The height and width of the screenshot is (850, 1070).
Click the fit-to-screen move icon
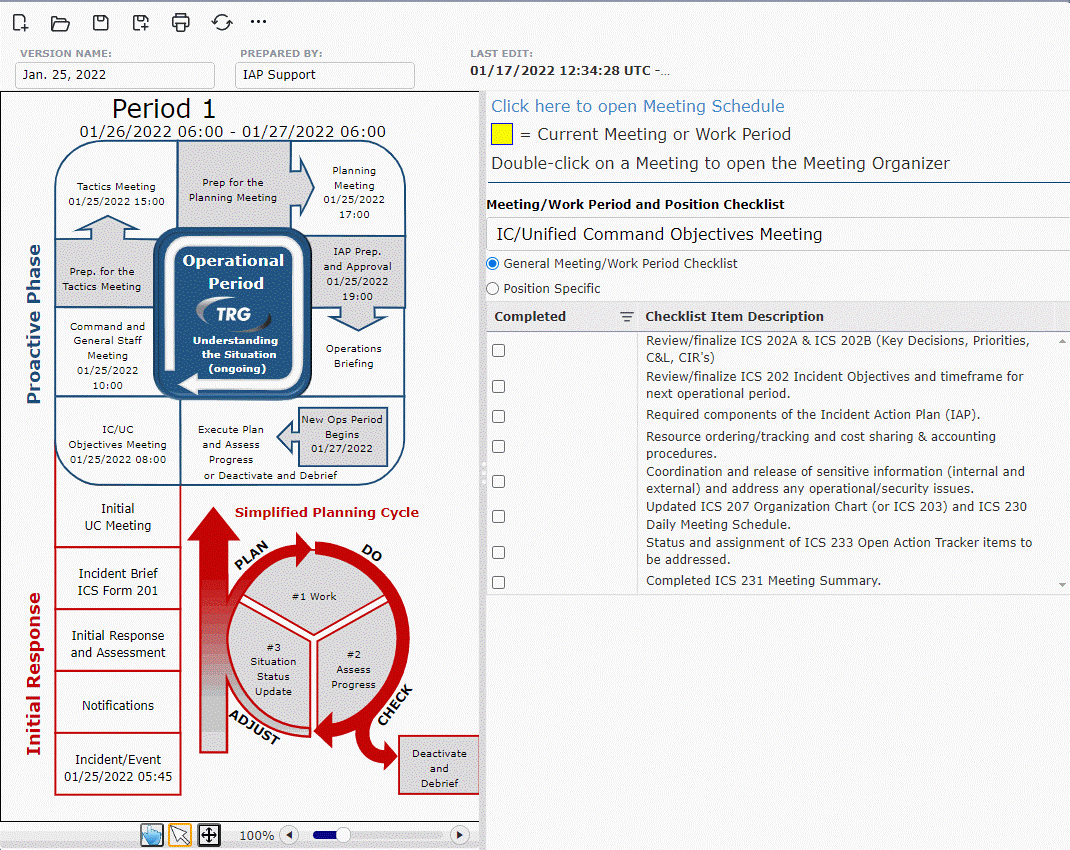[209, 835]
